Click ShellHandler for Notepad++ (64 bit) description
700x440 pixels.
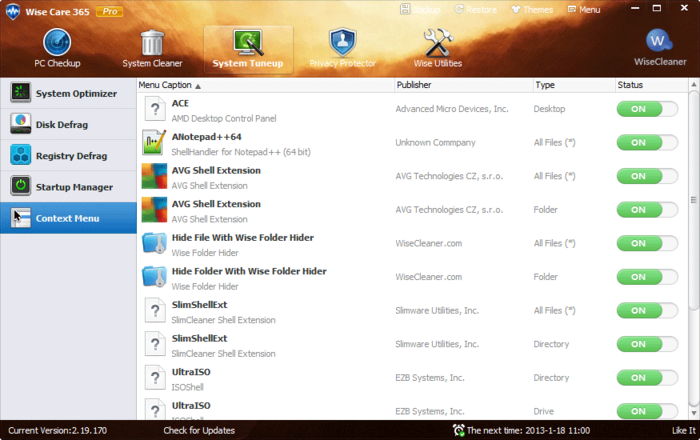coord(241,152)
